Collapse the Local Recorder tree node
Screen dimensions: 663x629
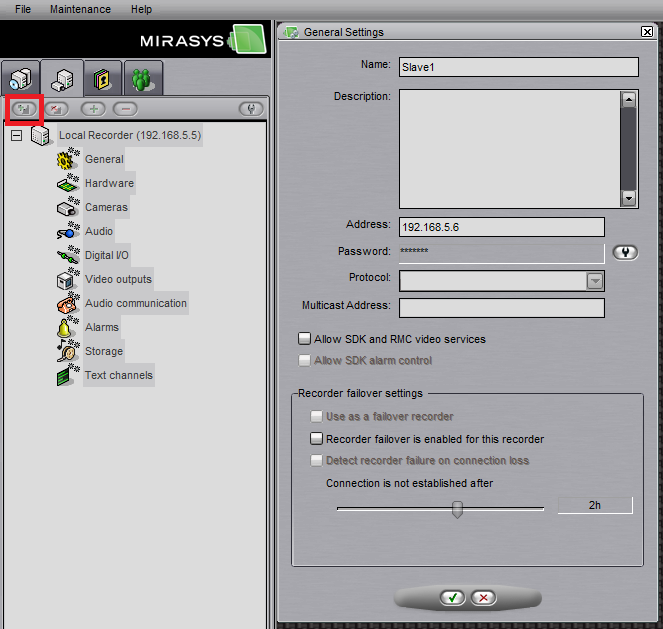click(16, 135)
